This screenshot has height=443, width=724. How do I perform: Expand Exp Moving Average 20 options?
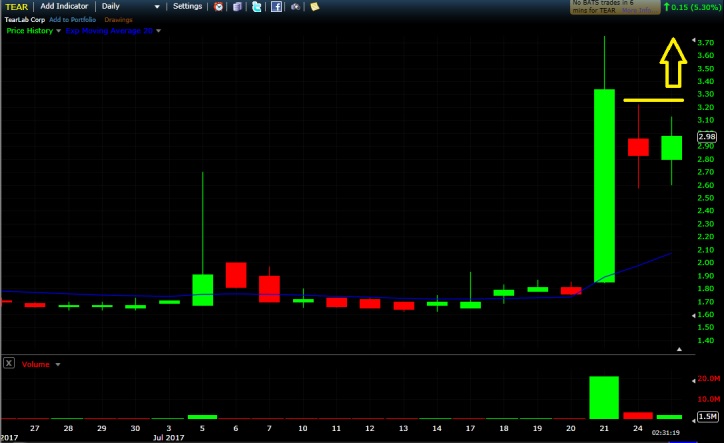[159, 31]
